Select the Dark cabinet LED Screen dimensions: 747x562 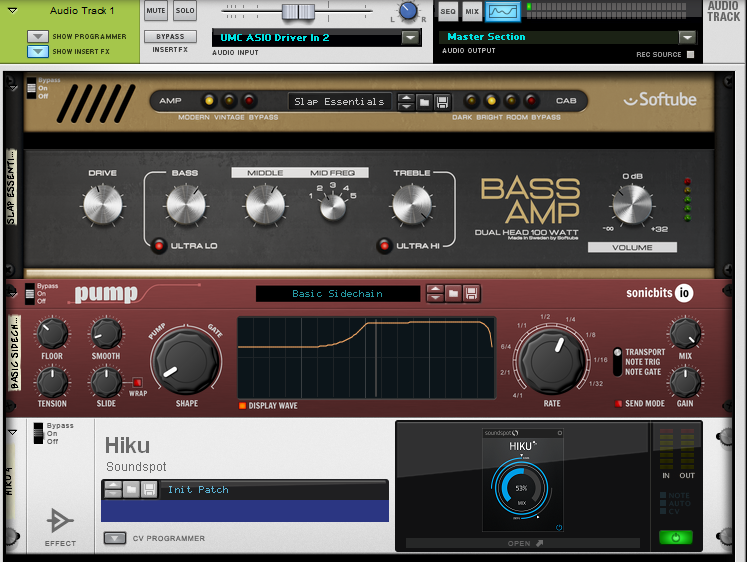point(471,100)
